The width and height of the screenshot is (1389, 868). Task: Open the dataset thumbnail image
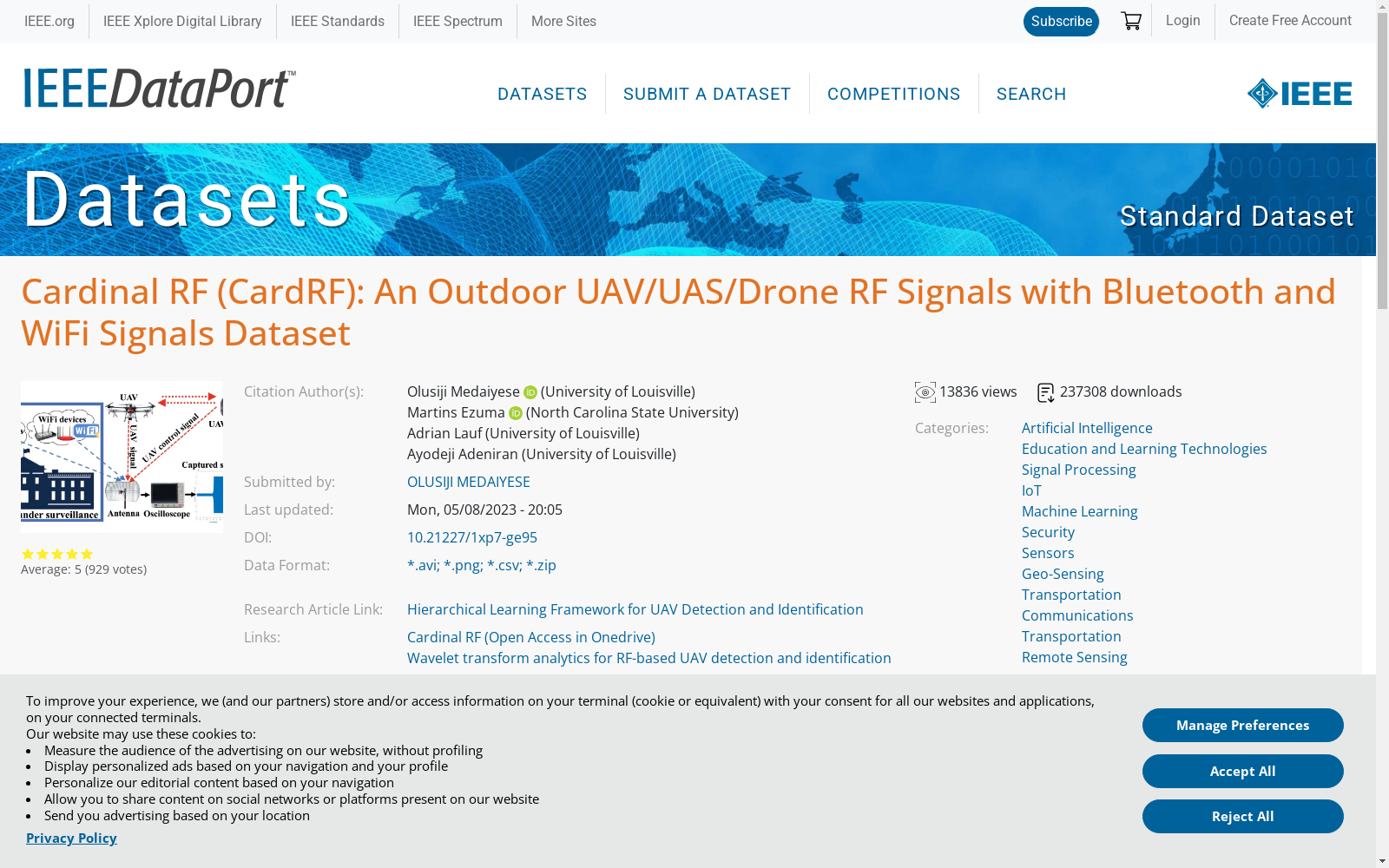click(122, 457)
